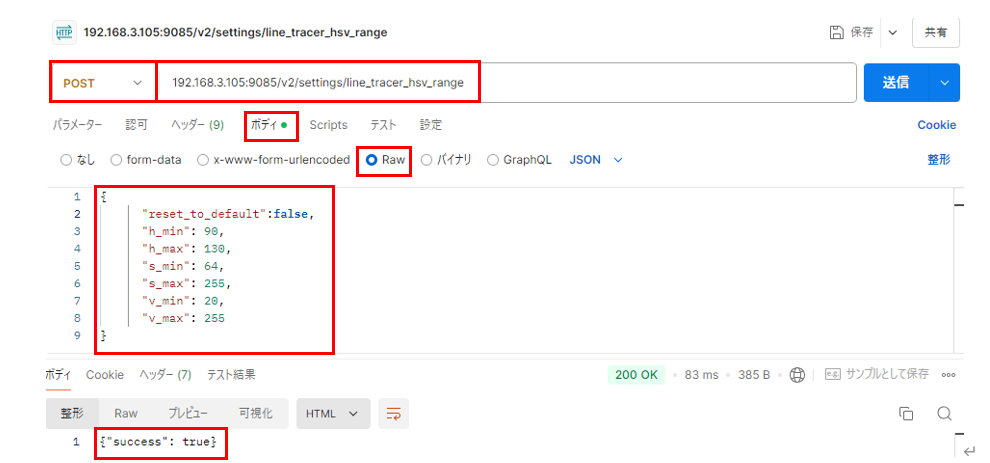Select the x-www-form-urlencoded body option
Screen dimensions: 990x463
tap(204, 160)
